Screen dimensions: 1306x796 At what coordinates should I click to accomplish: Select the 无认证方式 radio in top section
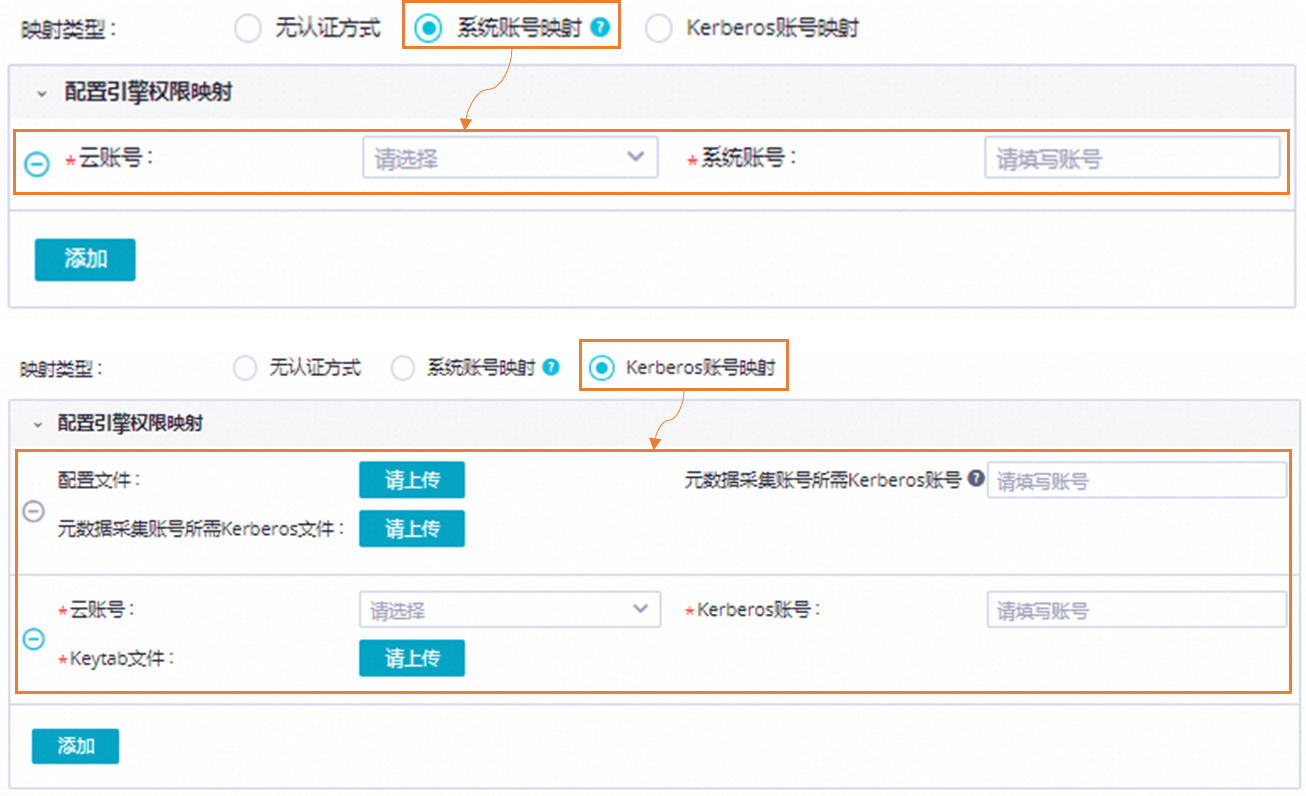[247, 28]
